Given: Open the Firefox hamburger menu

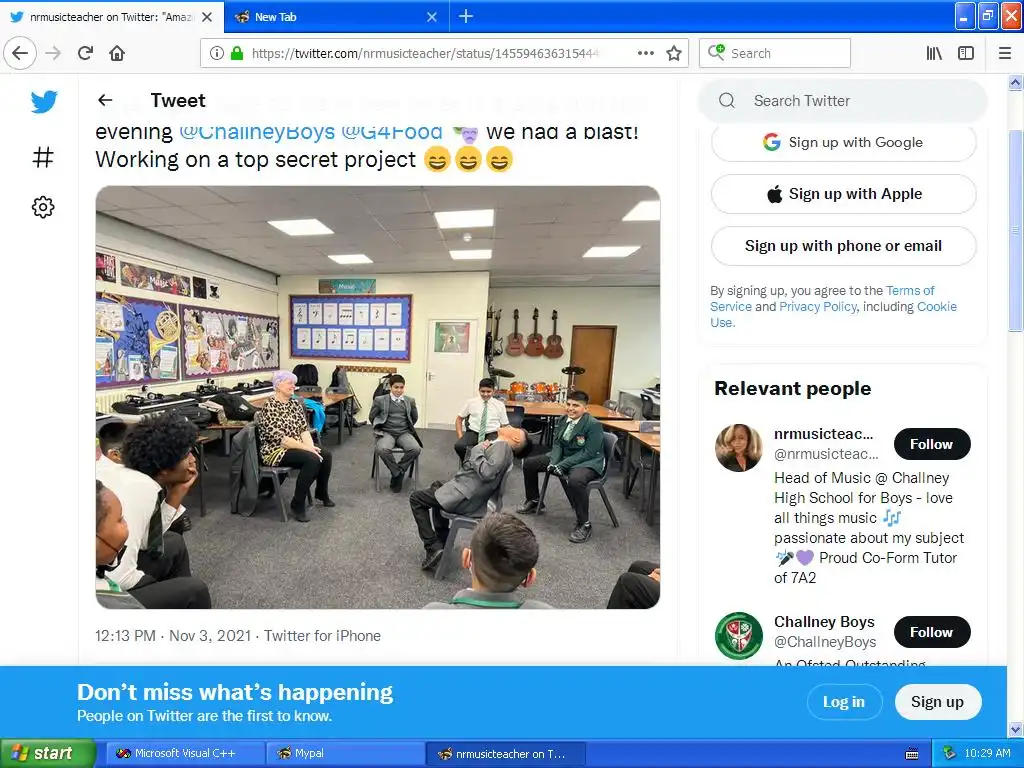Looking at the screenshot, I should [x=1005, y=53].
